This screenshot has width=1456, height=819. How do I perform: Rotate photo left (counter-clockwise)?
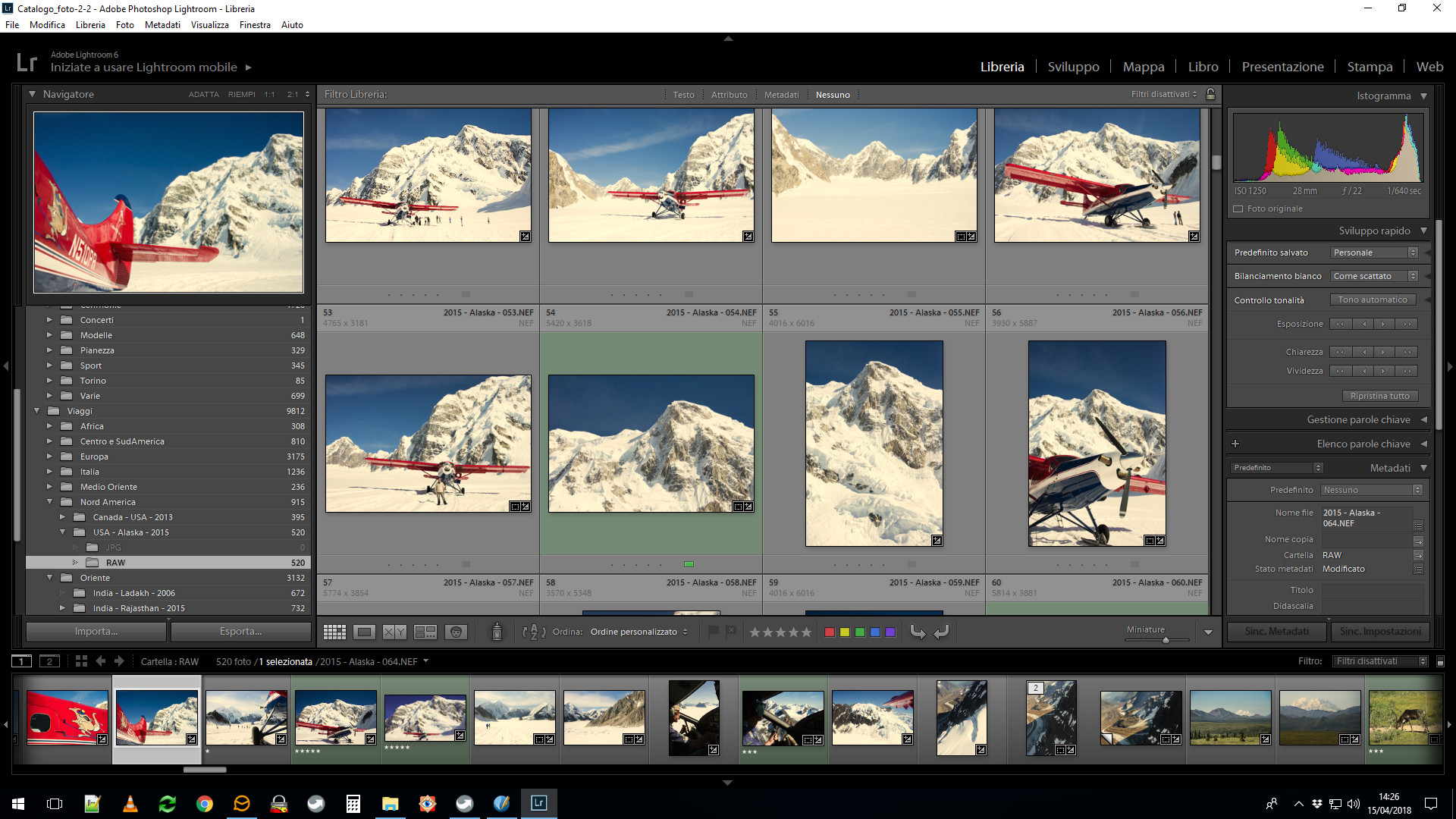(918, 632)
